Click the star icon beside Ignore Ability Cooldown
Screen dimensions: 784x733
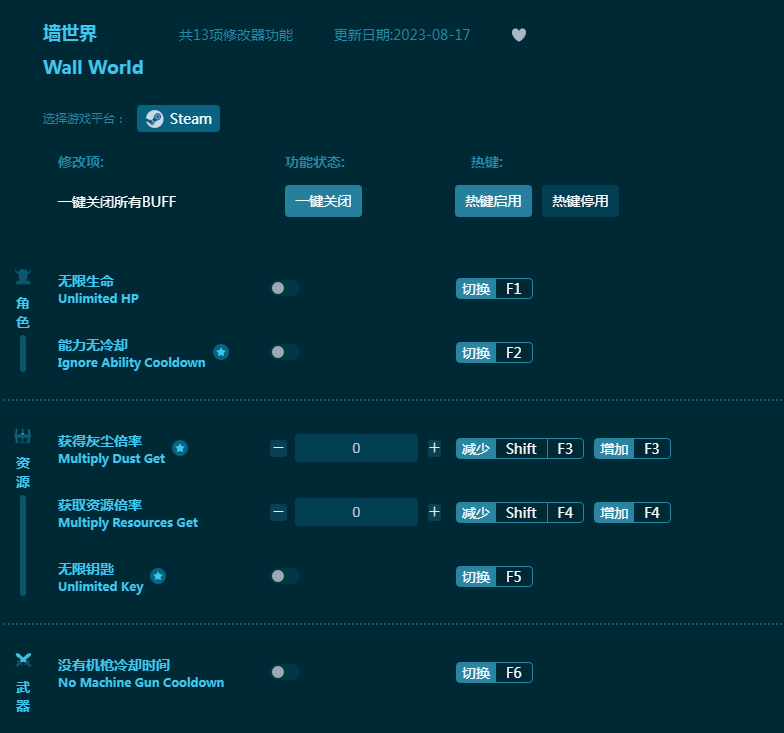[x=221, y=352]
